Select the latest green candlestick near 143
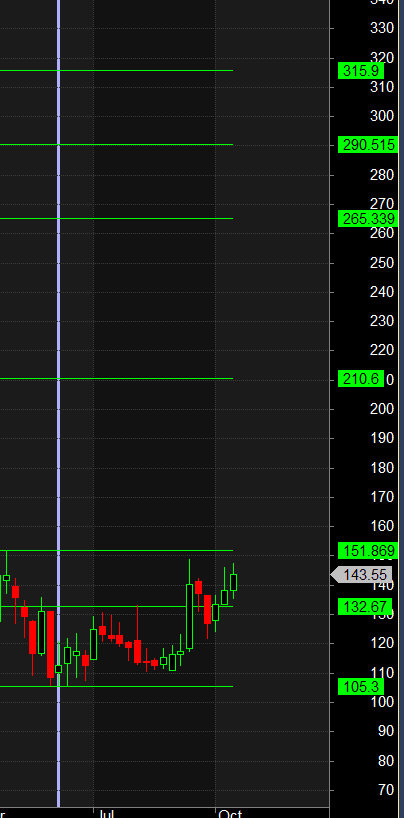 coord(233,582)
